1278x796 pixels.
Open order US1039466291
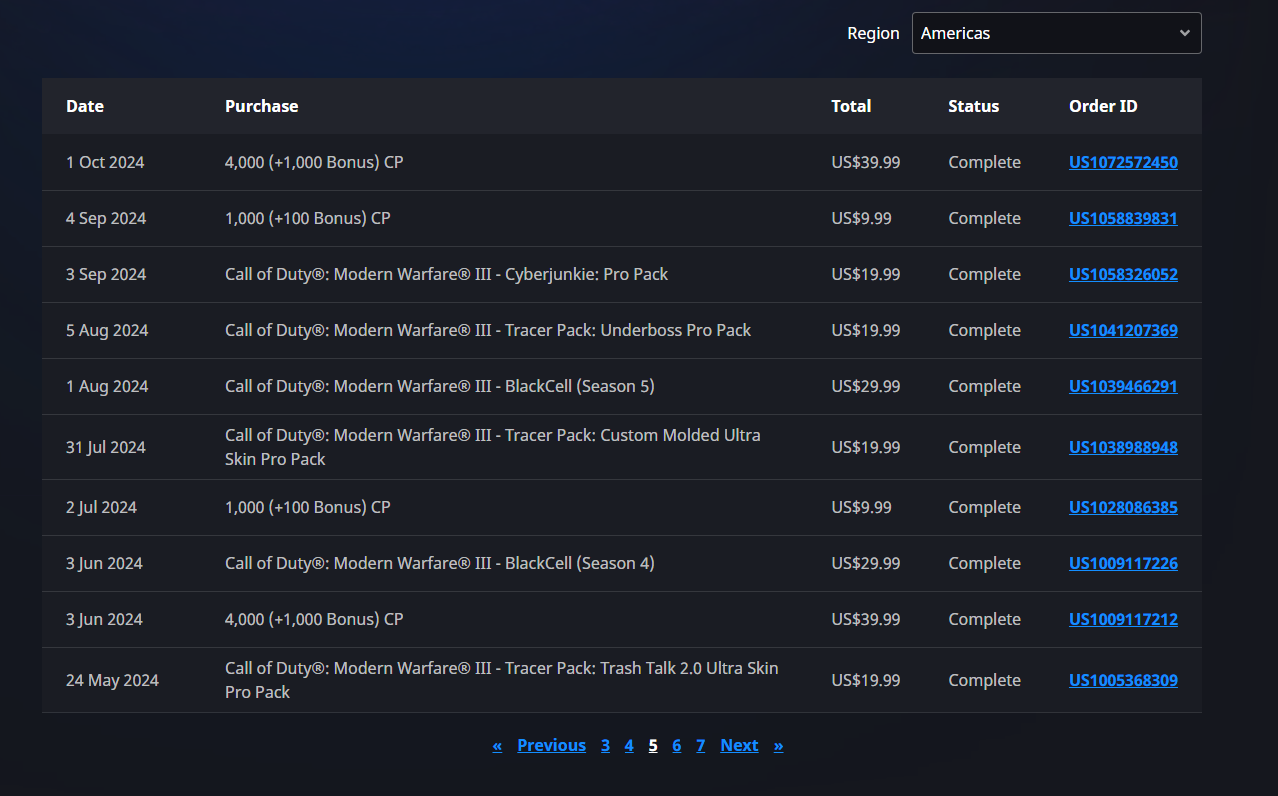(x=1123, y=386)
